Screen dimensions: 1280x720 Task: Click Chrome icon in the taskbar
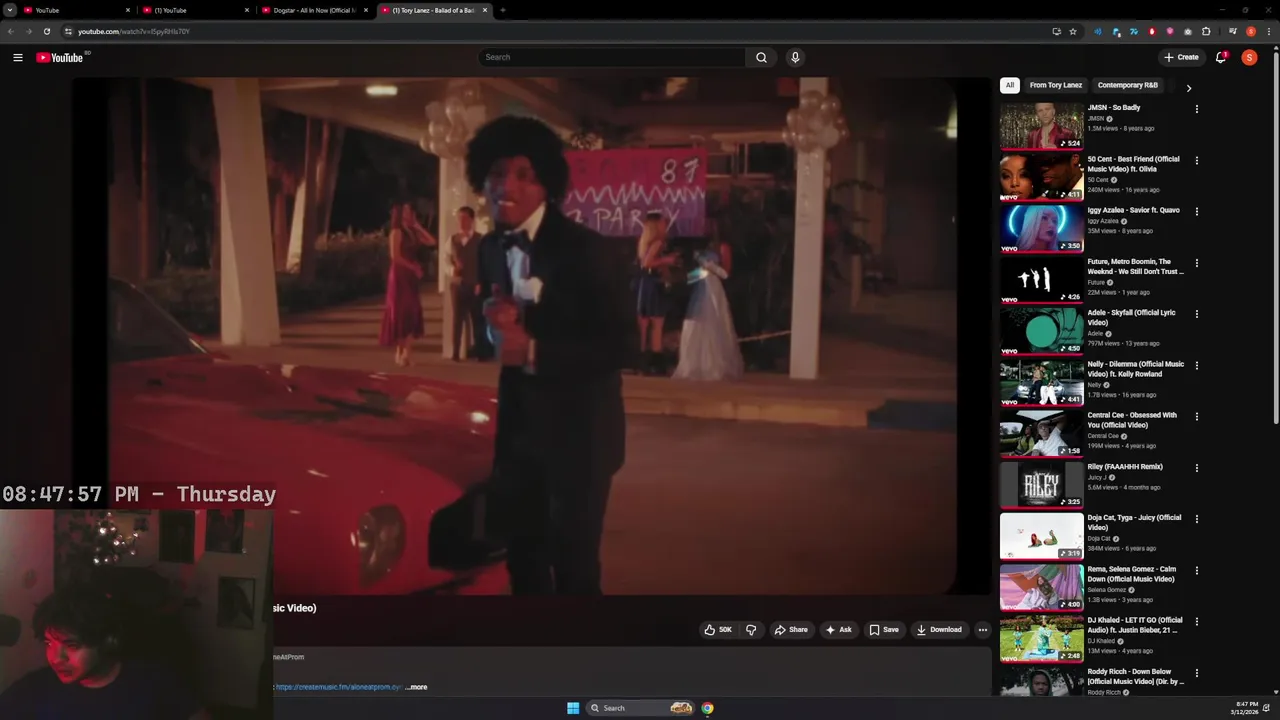(x=707, y=708)
